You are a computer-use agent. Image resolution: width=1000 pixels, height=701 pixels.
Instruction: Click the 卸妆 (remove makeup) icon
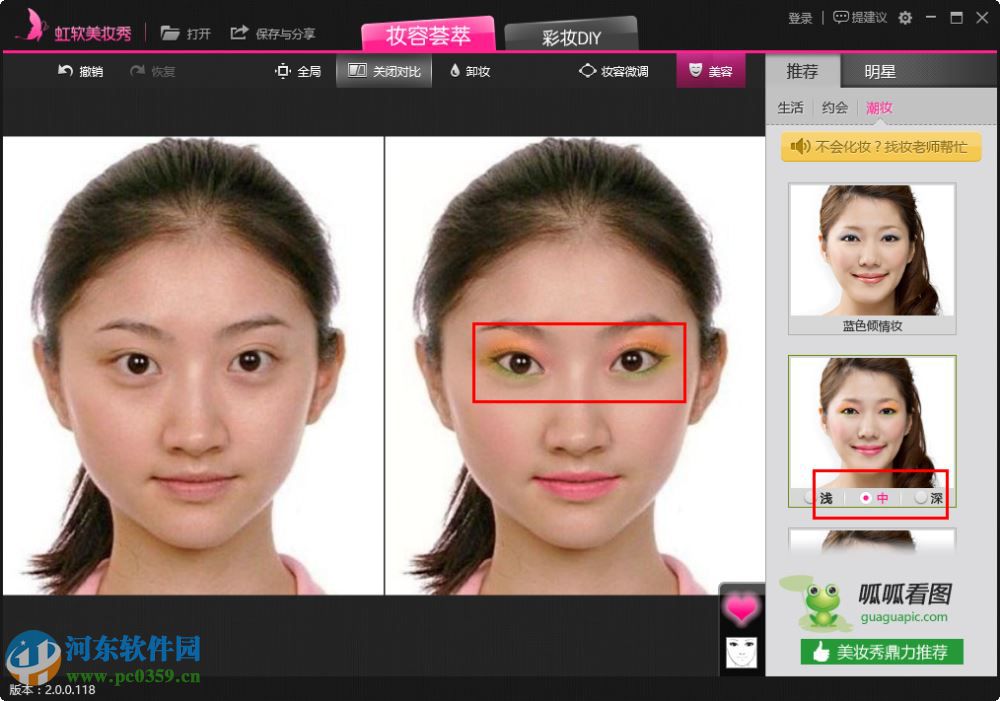[469, 70]
